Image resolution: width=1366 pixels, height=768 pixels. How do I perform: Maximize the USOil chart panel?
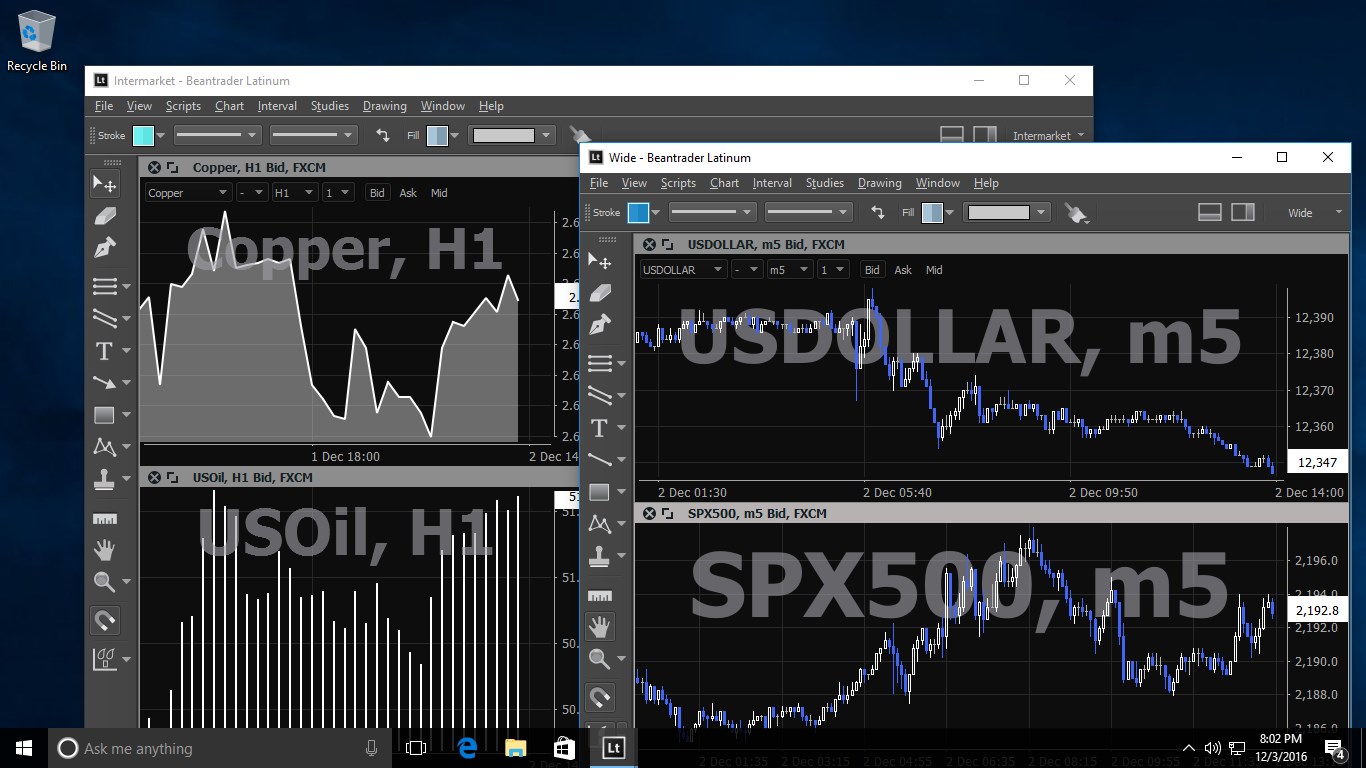point(172,477)
